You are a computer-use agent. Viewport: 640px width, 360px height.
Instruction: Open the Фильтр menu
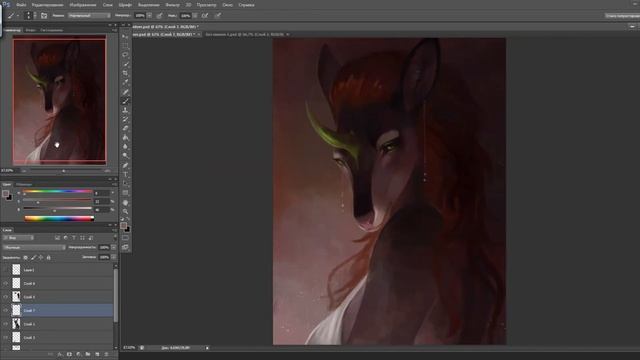(172, 5)
